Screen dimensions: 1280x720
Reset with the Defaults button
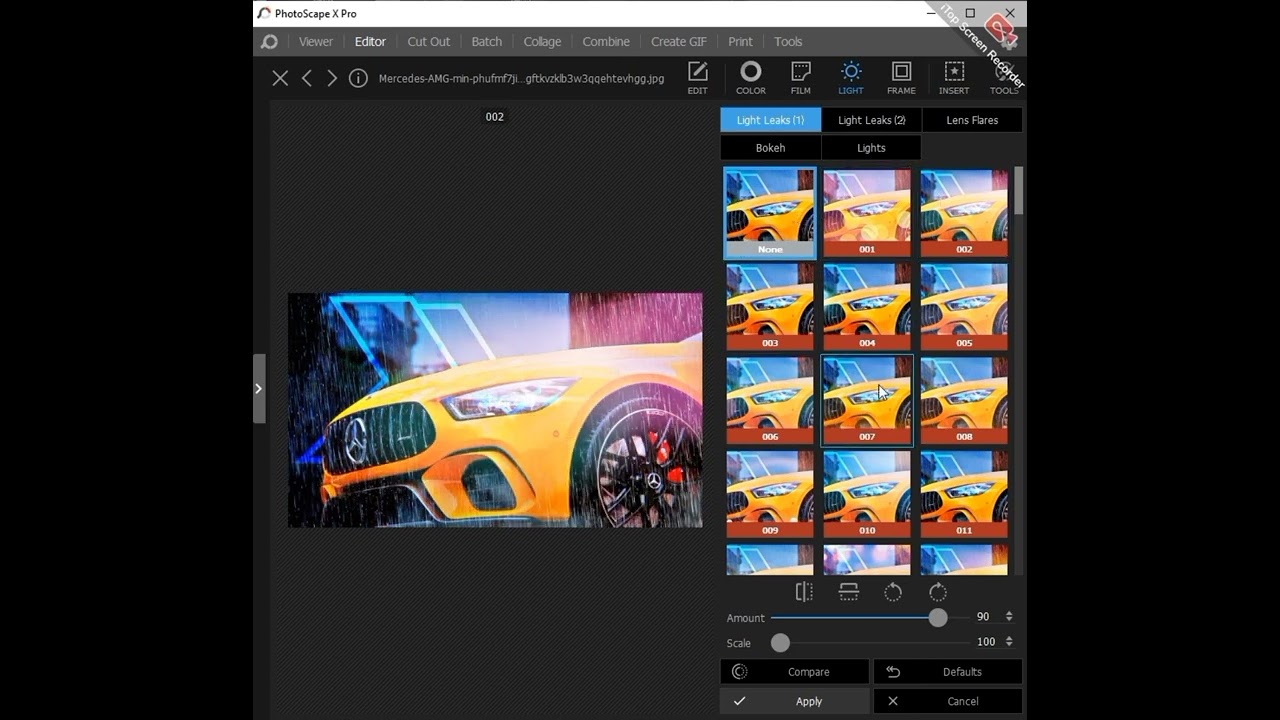click(948, 672)
